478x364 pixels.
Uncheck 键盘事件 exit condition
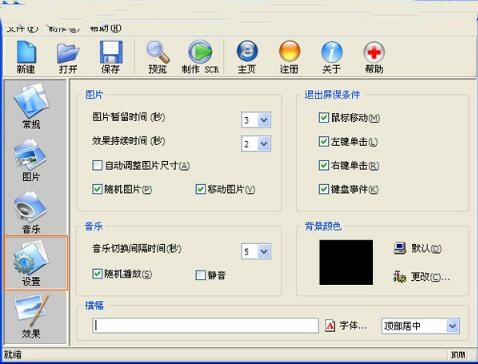tap(324, 189)
